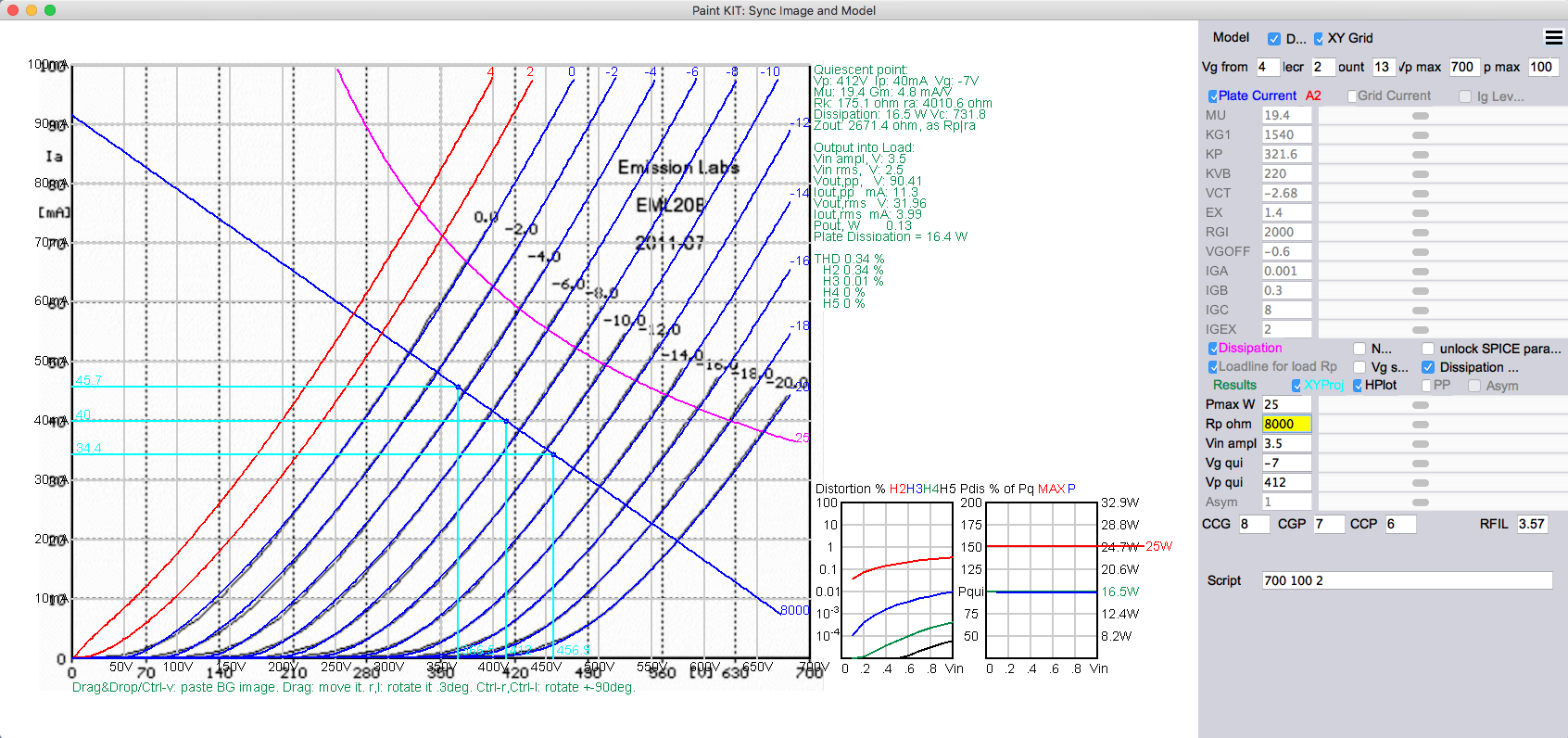Focus the lecr field showing 2
This screenshot has width=1568, height=738.
tap(1323, 67)
